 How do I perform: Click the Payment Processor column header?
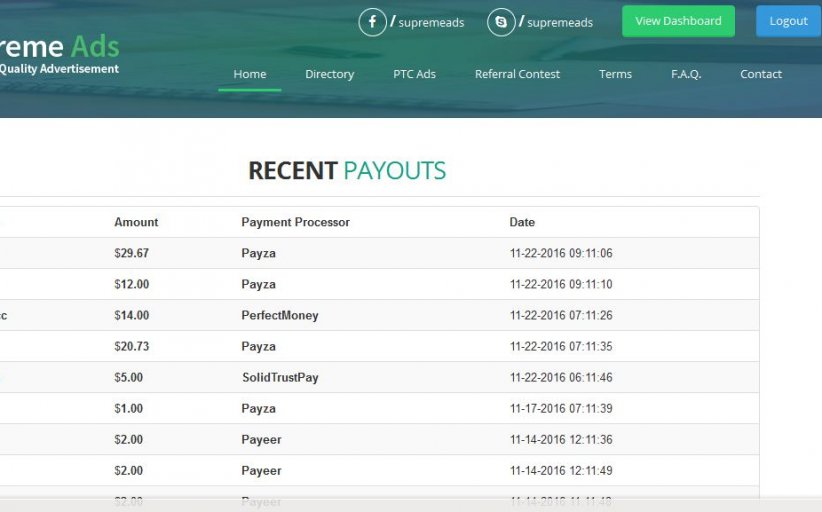[x=295, y=222]
